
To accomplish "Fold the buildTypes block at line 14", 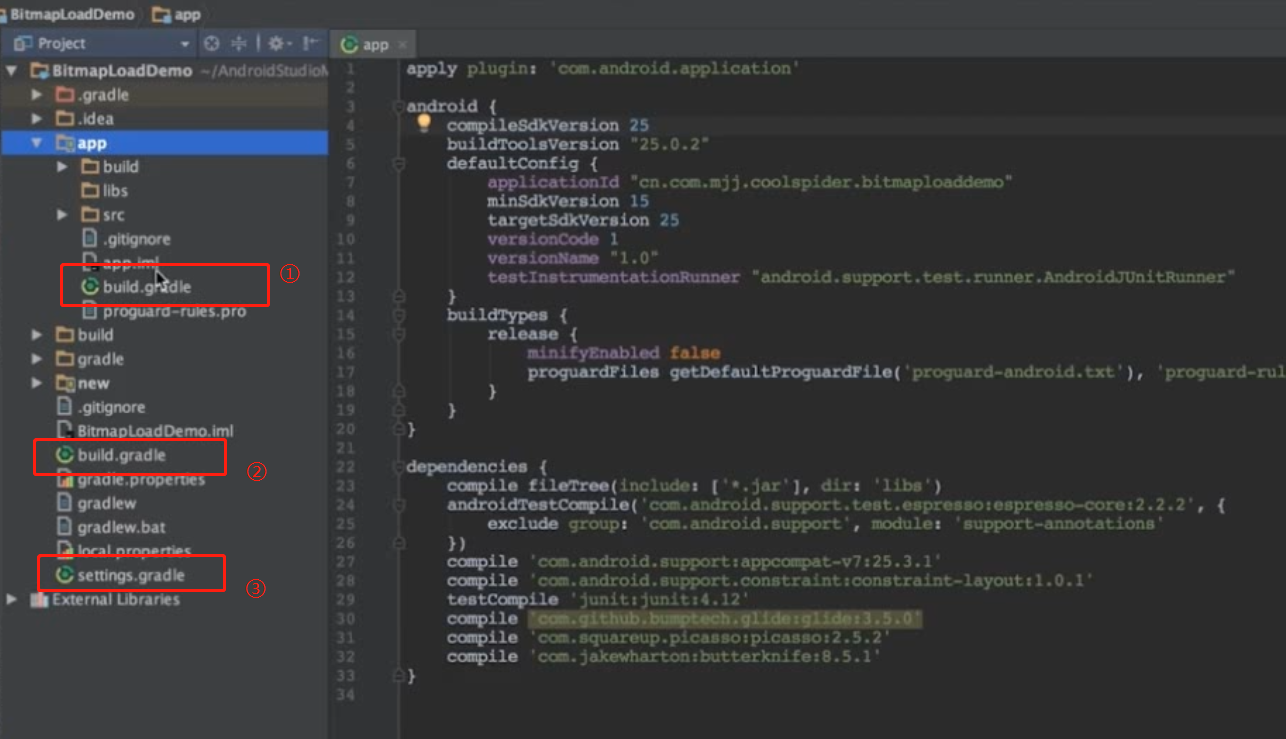I will [x=398, y=315].
